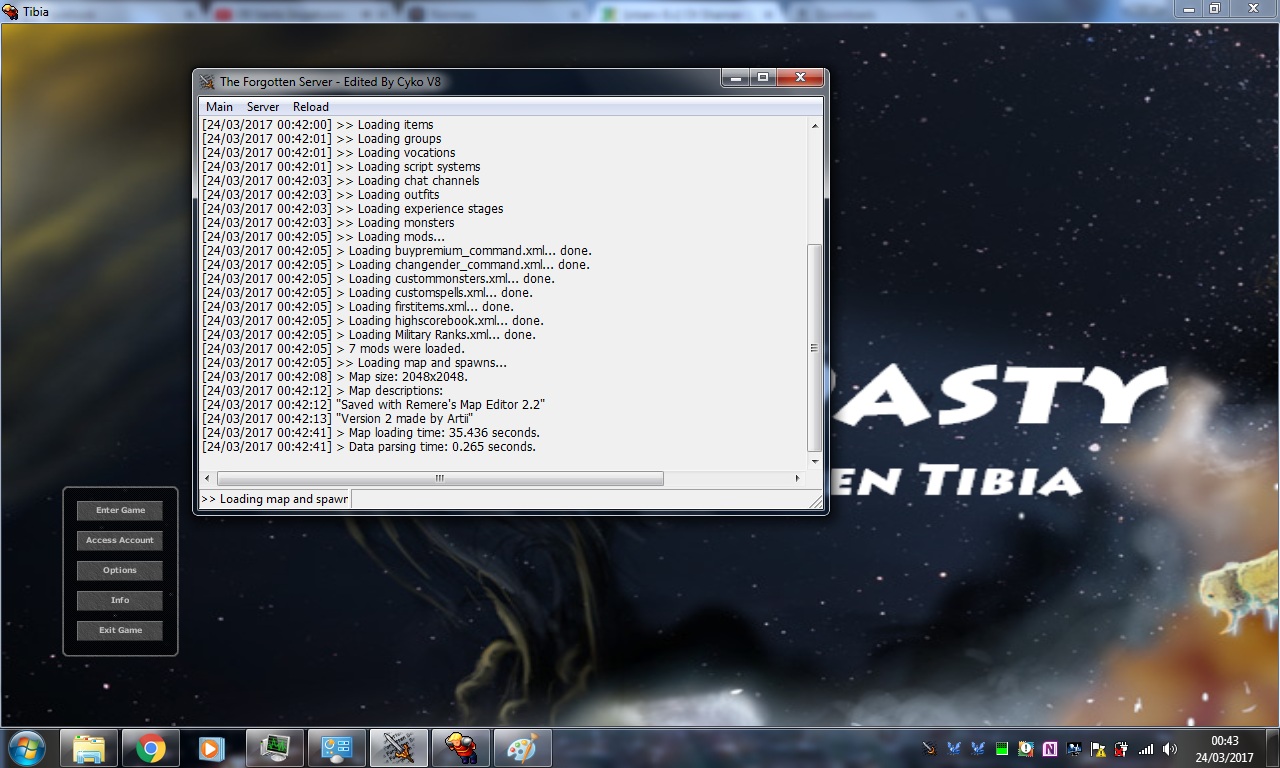Open the Server menu

pyautogui.click(x=263, y=107)
